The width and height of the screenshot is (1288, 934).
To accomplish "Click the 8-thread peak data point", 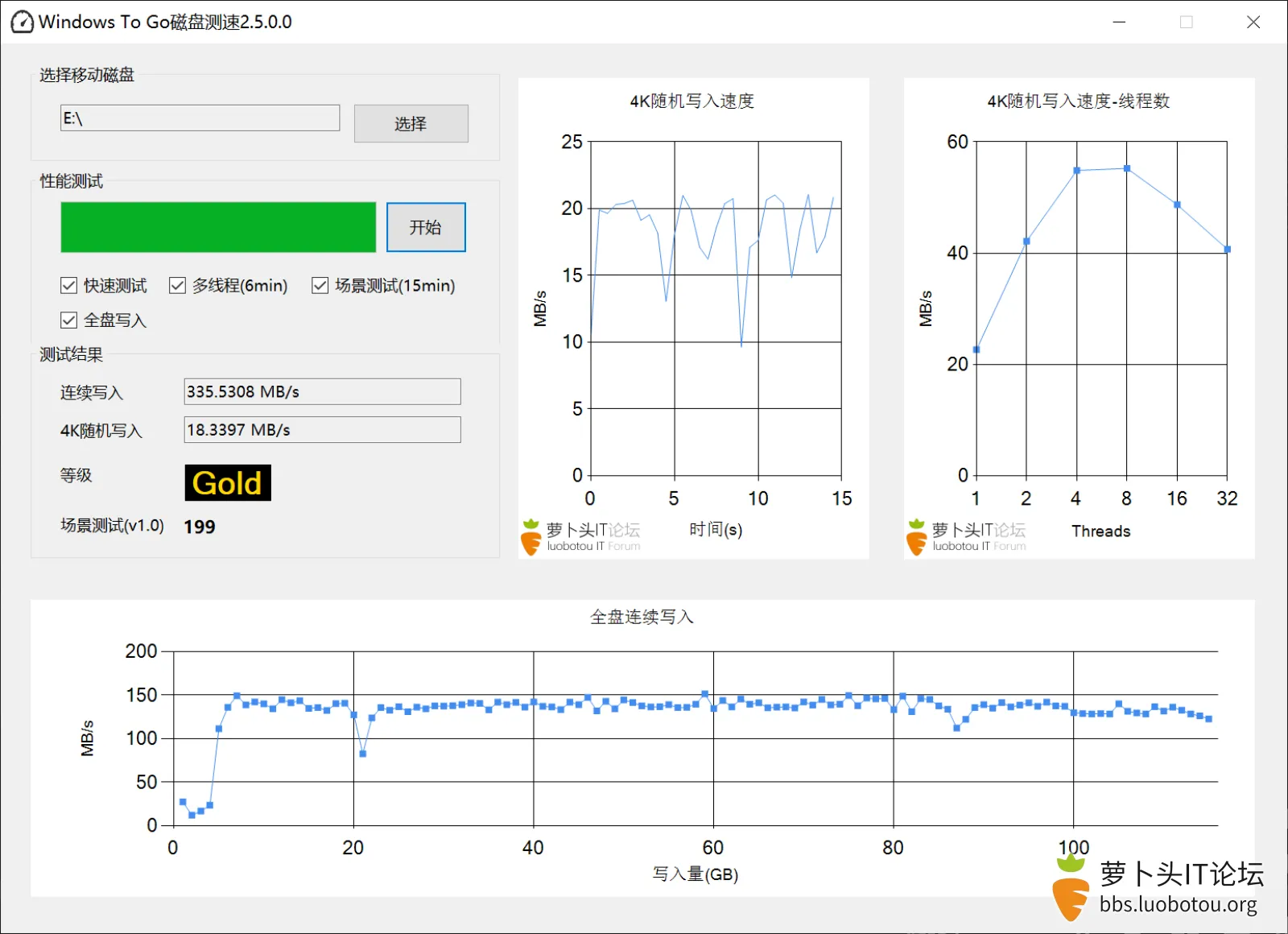I will 1127,169.
